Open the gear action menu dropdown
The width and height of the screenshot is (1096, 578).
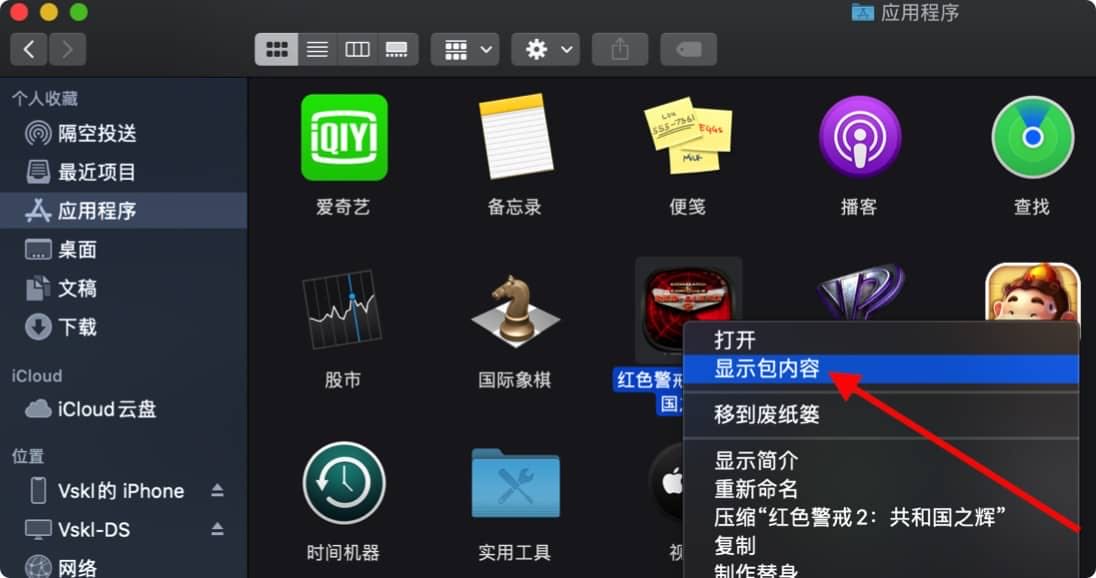pyautogui.click(x=545, y=50)
